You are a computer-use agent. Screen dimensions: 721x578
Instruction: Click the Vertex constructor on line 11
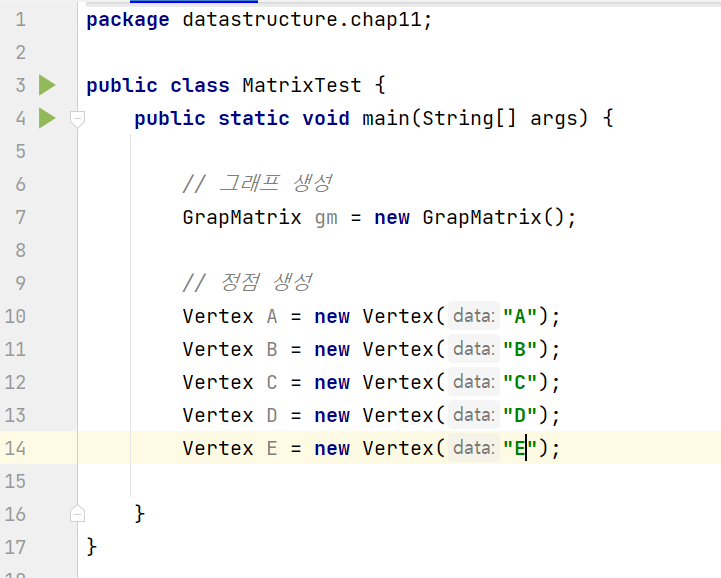(x=398, y=349)
